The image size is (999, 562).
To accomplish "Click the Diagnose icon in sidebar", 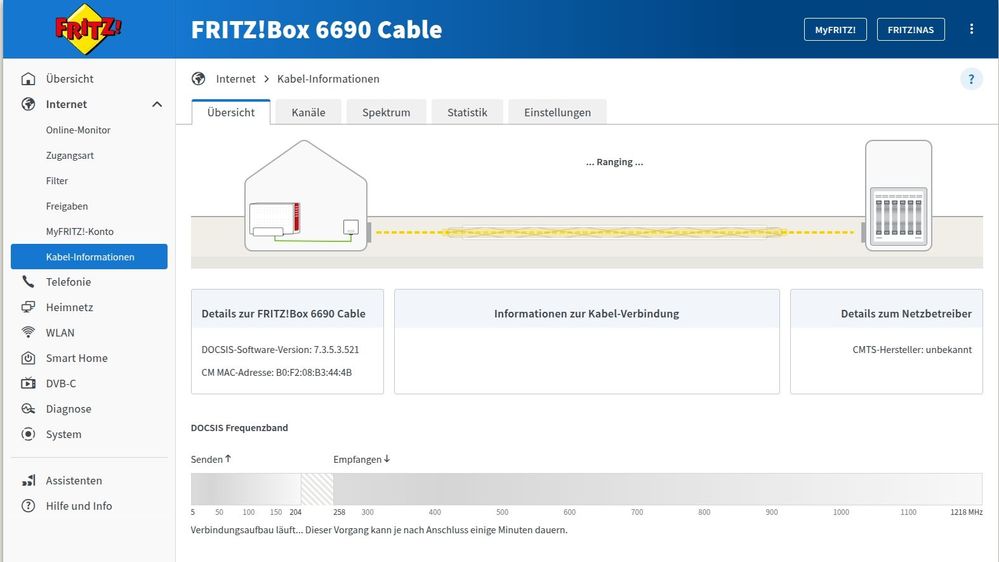I will (x=28, y=409).
